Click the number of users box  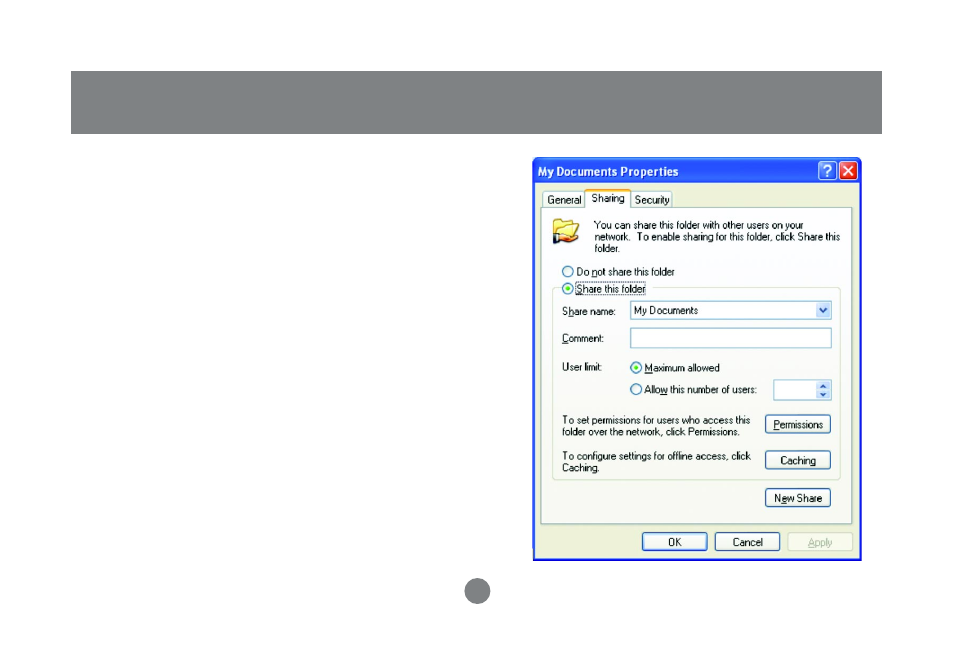[795, 390]
